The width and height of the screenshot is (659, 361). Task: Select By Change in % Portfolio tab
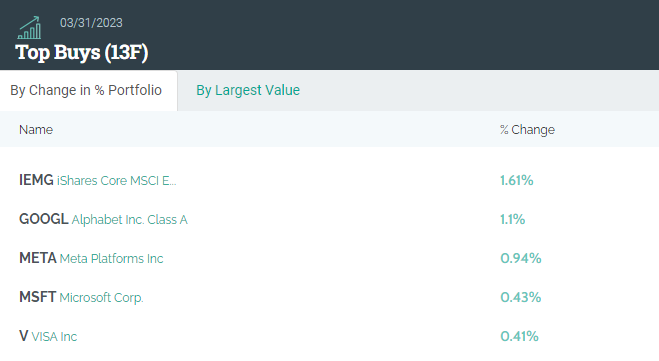point(86,90)
